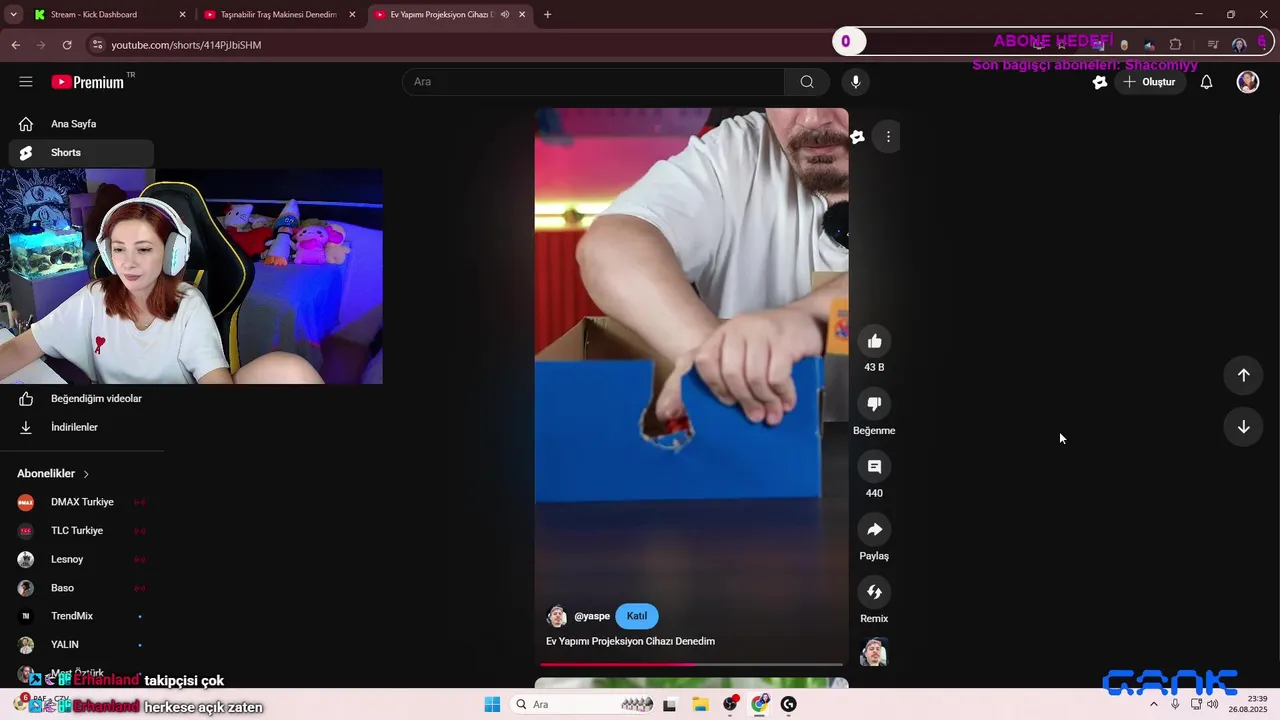Go to next Short with down arrow
The image size is (1280, 720).
point(1243,427)
